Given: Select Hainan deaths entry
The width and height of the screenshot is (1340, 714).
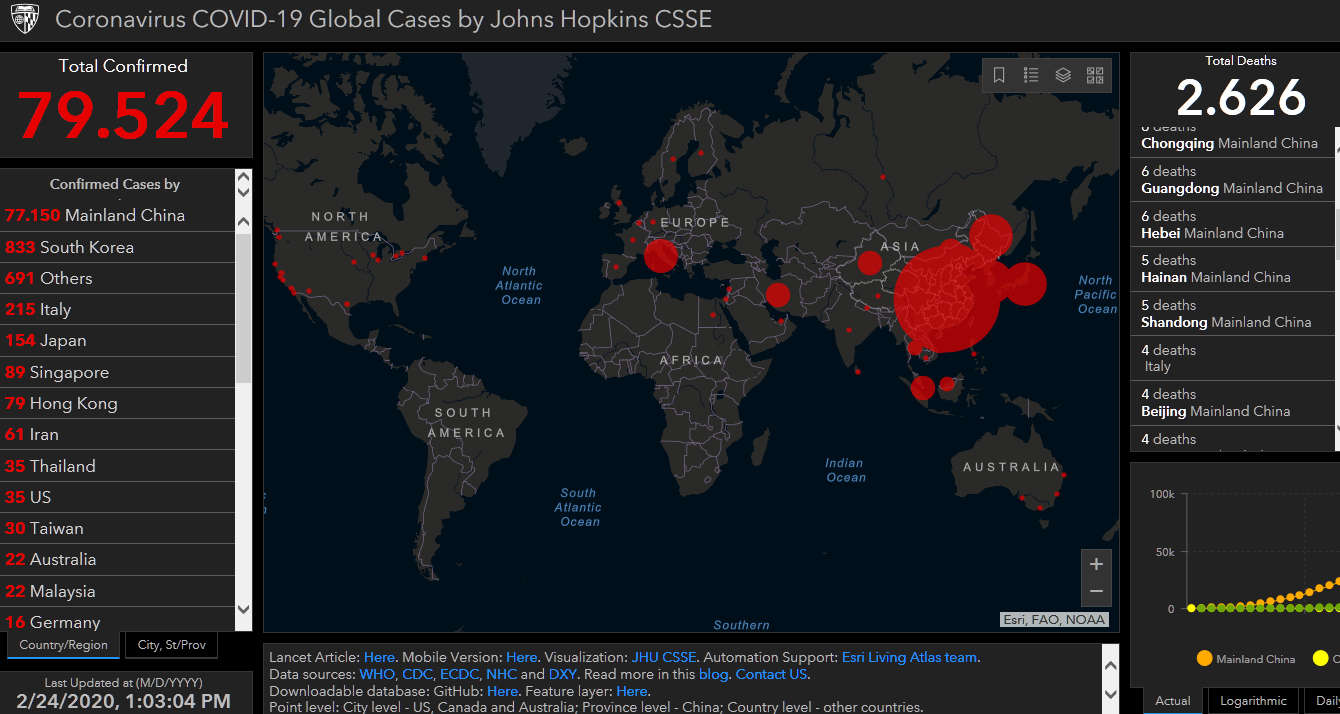Looking at the screenshot, I should [1232, 269].
